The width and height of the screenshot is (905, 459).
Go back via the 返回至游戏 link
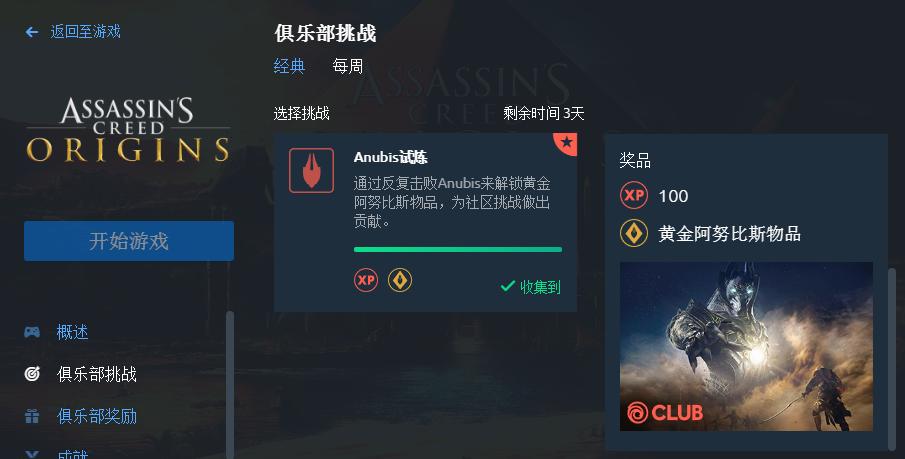[x=85, y=32]
